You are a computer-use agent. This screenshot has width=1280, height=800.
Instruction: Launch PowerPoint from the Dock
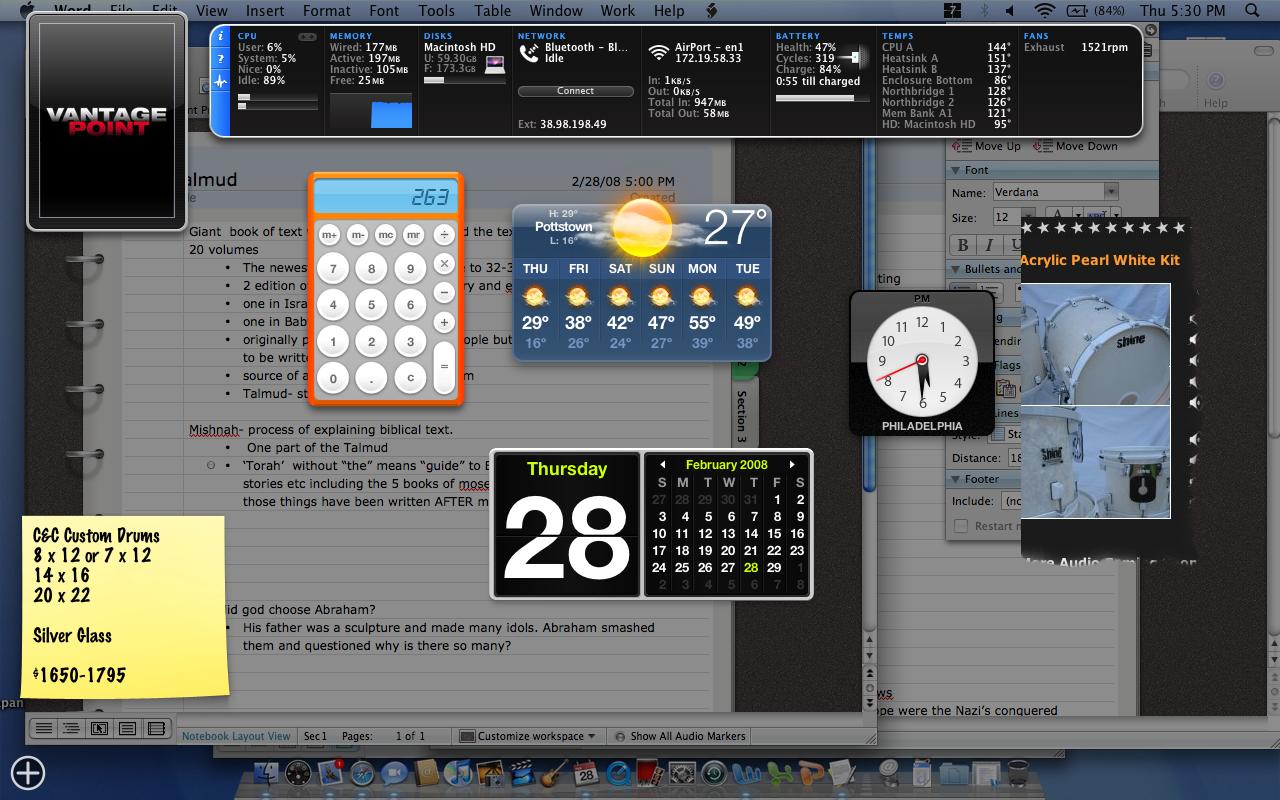[810, 773]
